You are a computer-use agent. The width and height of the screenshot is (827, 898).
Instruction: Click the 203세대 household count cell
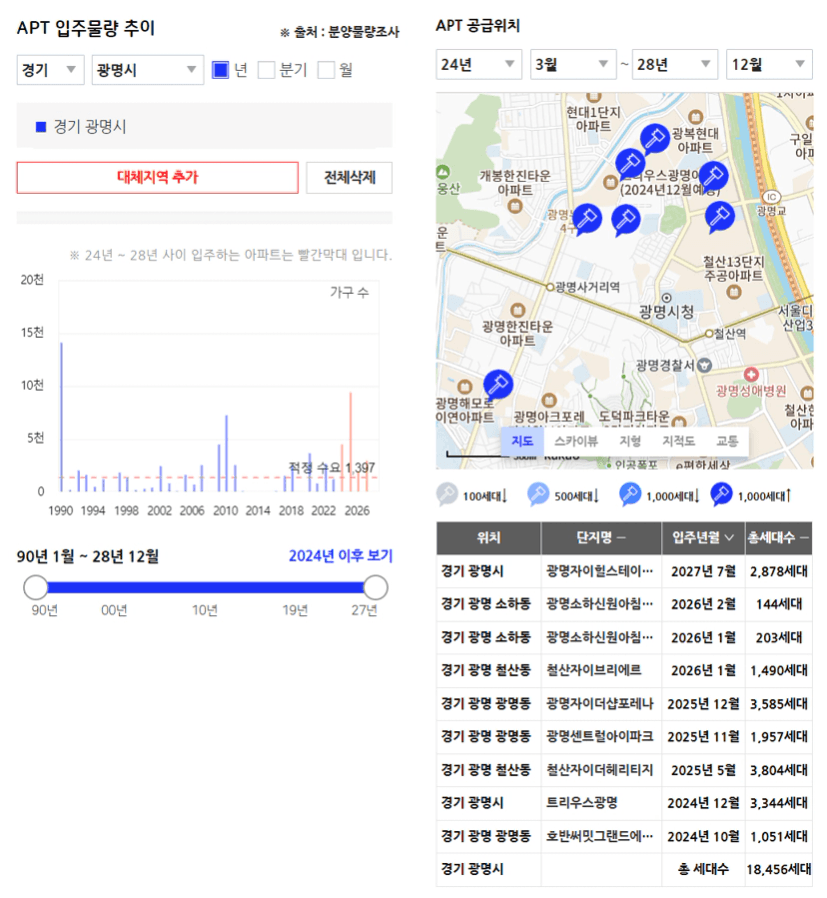point(779,637)
